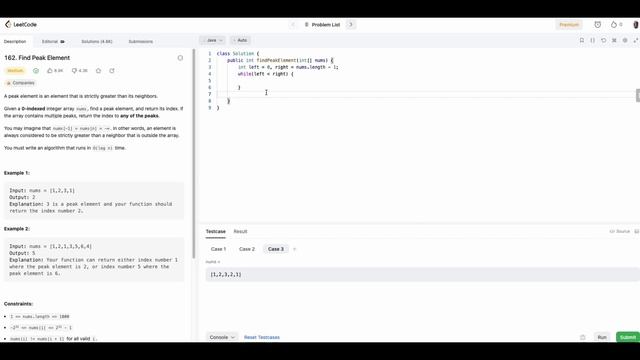The image size is (640, 360).
Task: Click the description panel scrollbar
Action: click(193, 153)
